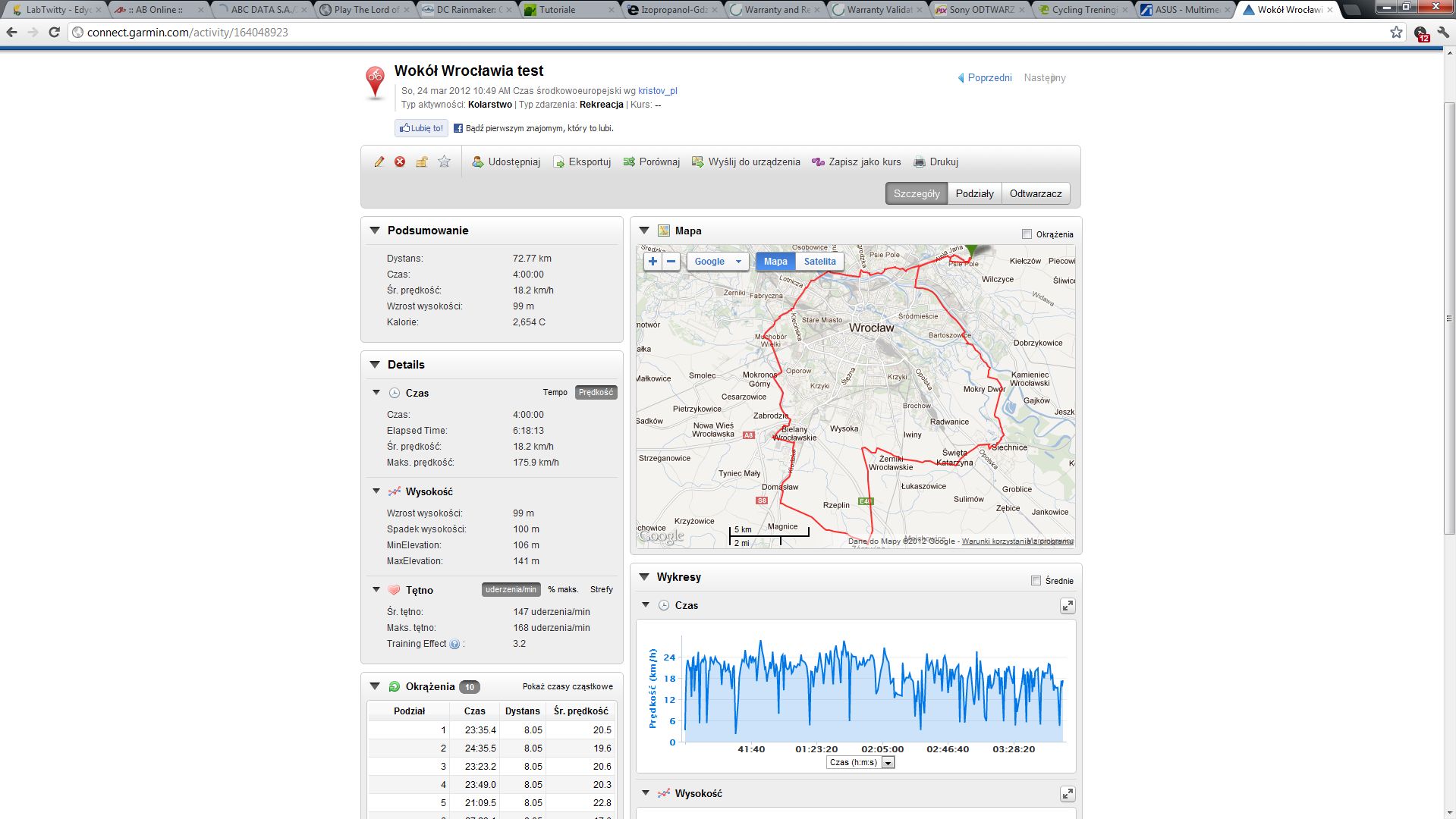Click Udostępniaj share button
Screen dimensions: 1456x819
[506, 162]
